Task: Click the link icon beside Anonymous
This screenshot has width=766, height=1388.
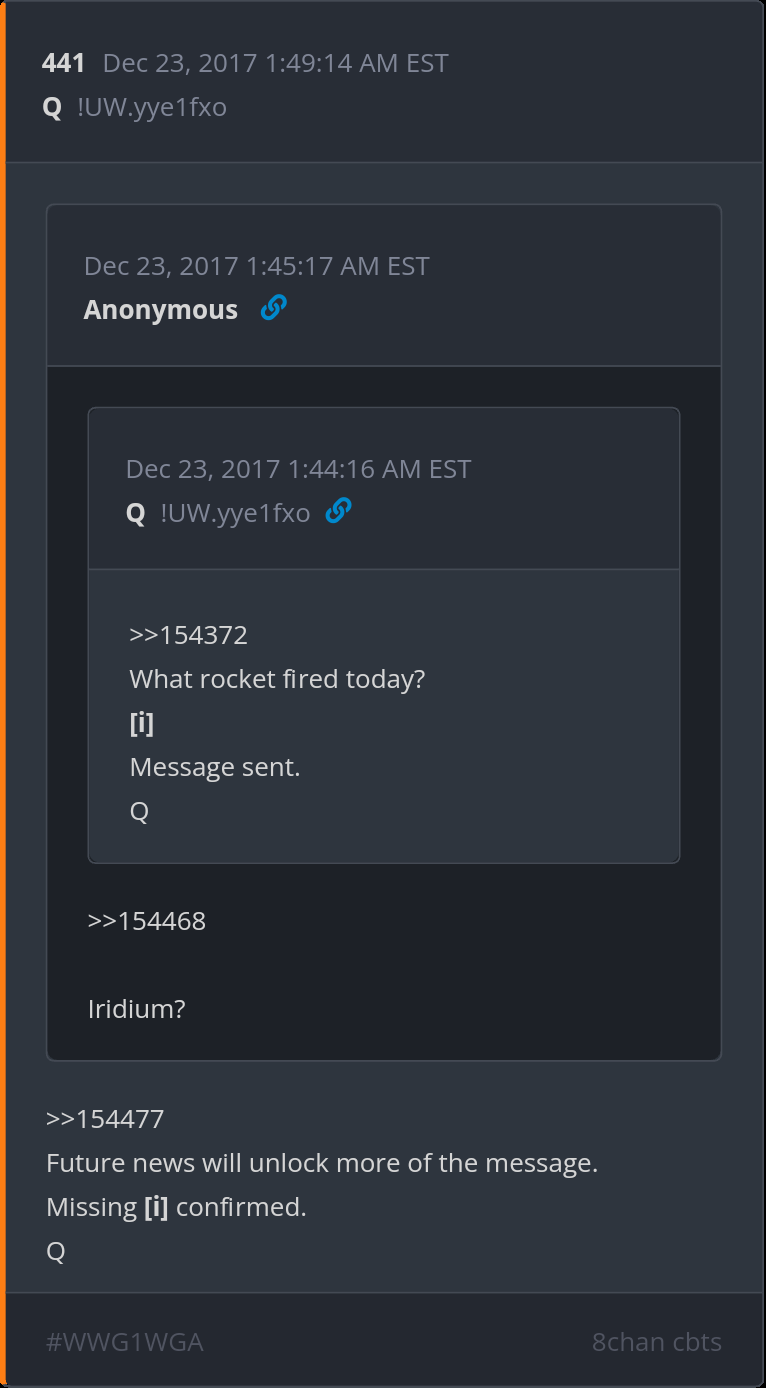Action: 273,308
